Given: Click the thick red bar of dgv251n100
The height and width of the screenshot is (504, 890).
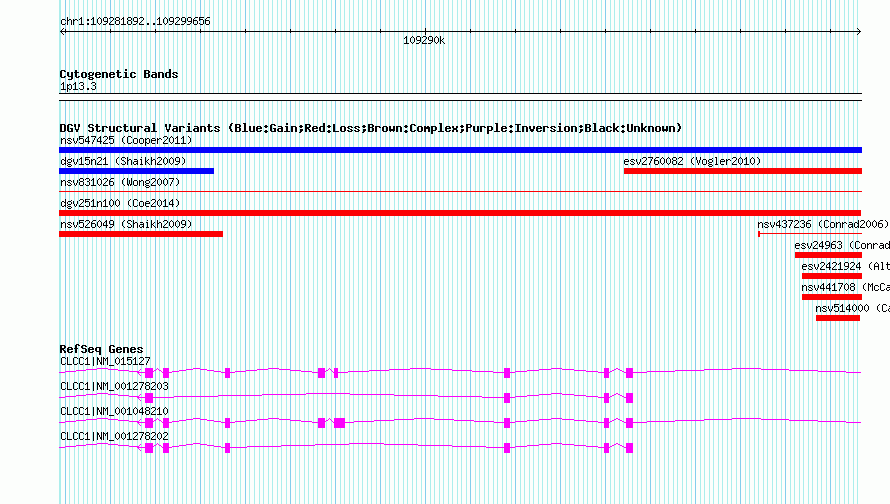Looking at the screenshot, I should [x=460, y=213].
